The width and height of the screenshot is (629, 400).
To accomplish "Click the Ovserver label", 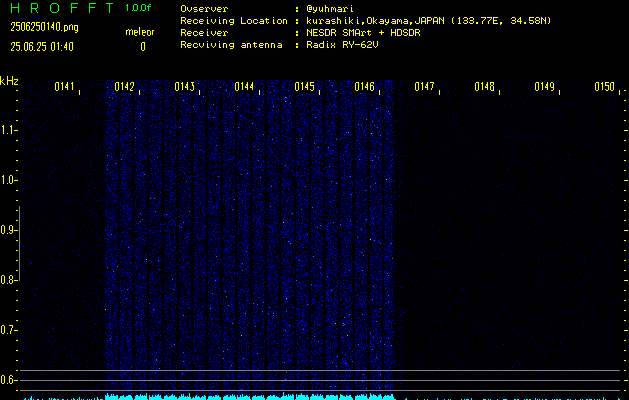I will 204,8.
